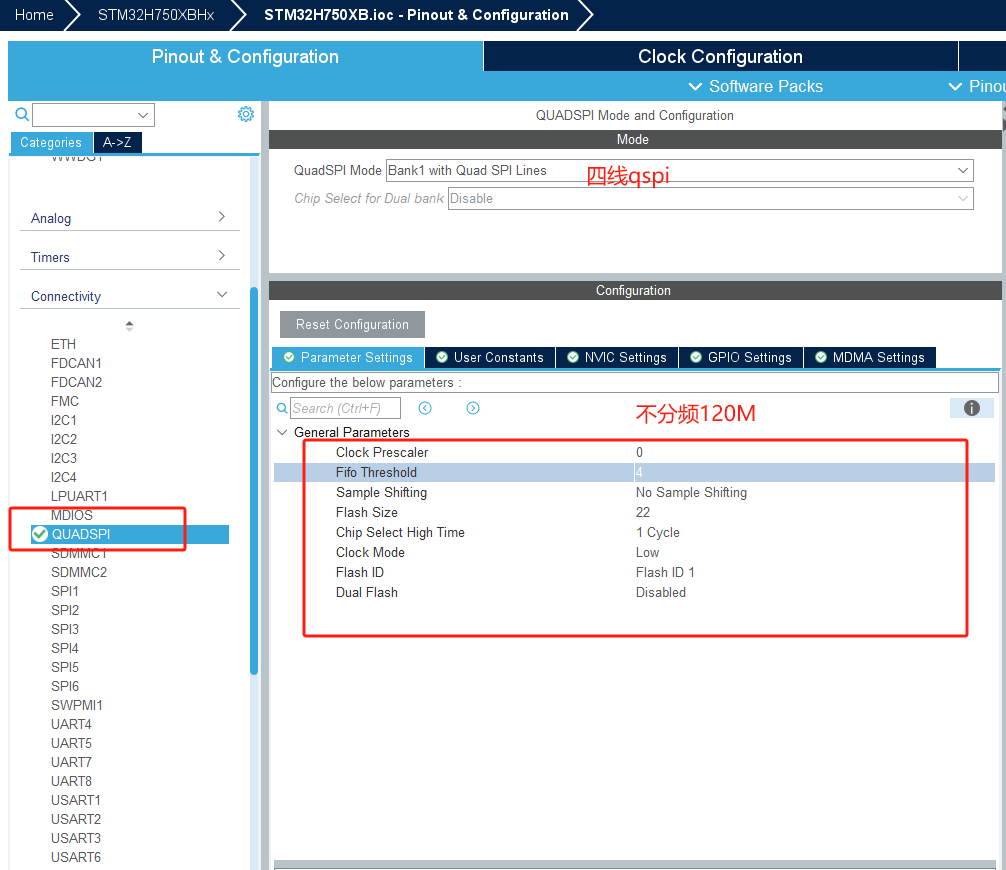Select ETH peripheral
This screenshot has height=870, width=1006.
[64, 344]
